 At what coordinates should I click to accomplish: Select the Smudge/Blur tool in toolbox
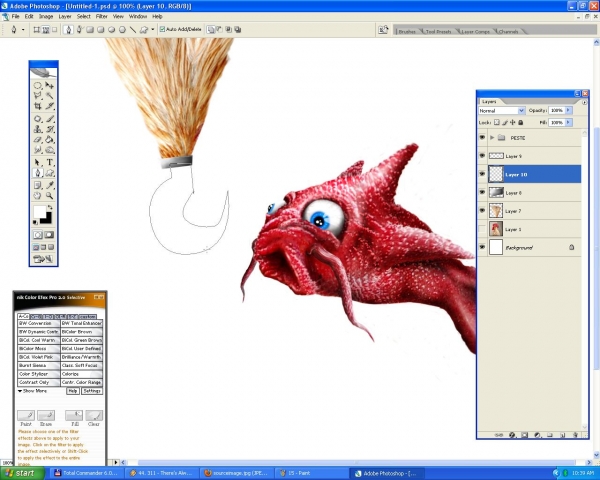click(x=38, y=150)
